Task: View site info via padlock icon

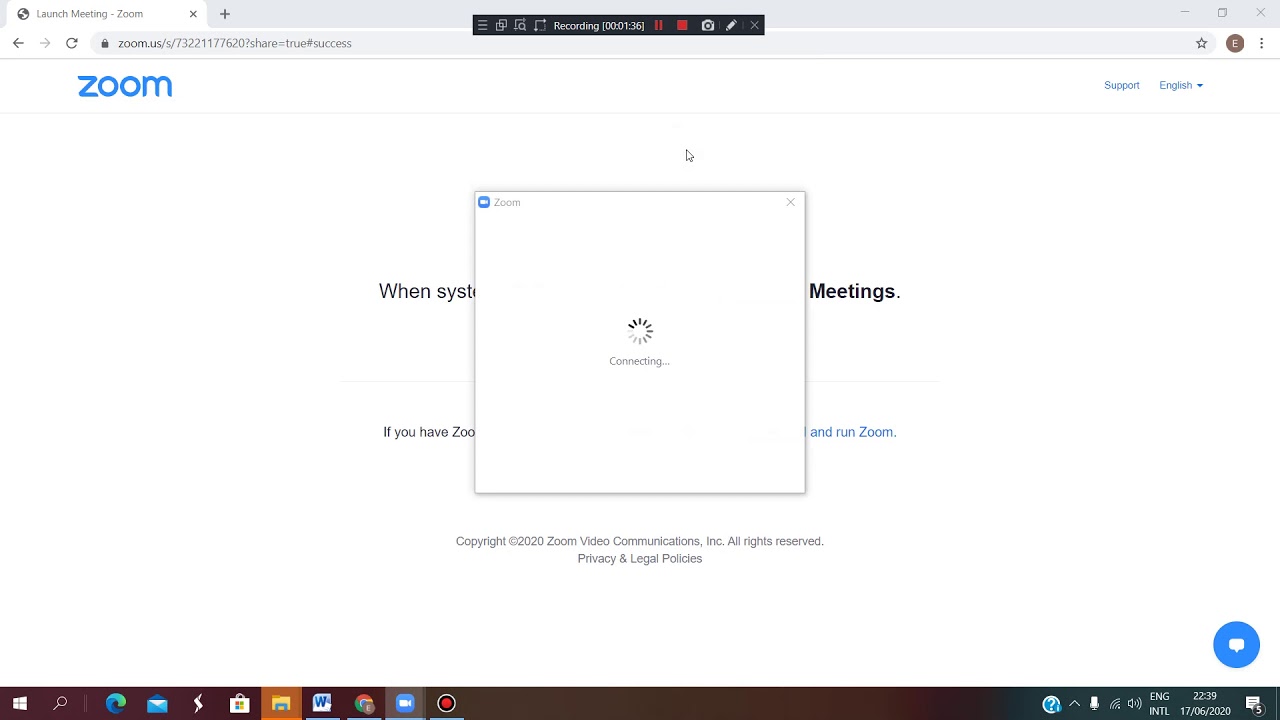Action: (x=105, y=43)
